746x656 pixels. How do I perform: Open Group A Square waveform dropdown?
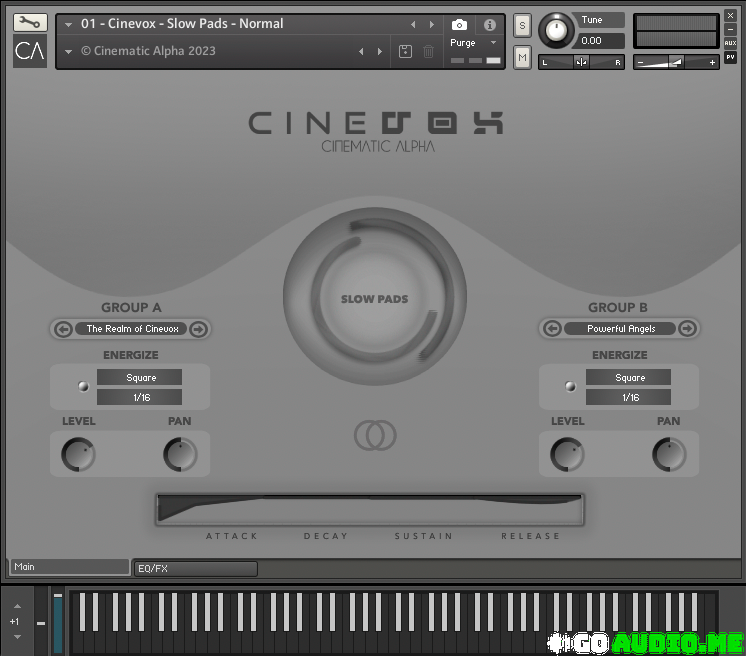pyautogui.click(x=140, y=378)
